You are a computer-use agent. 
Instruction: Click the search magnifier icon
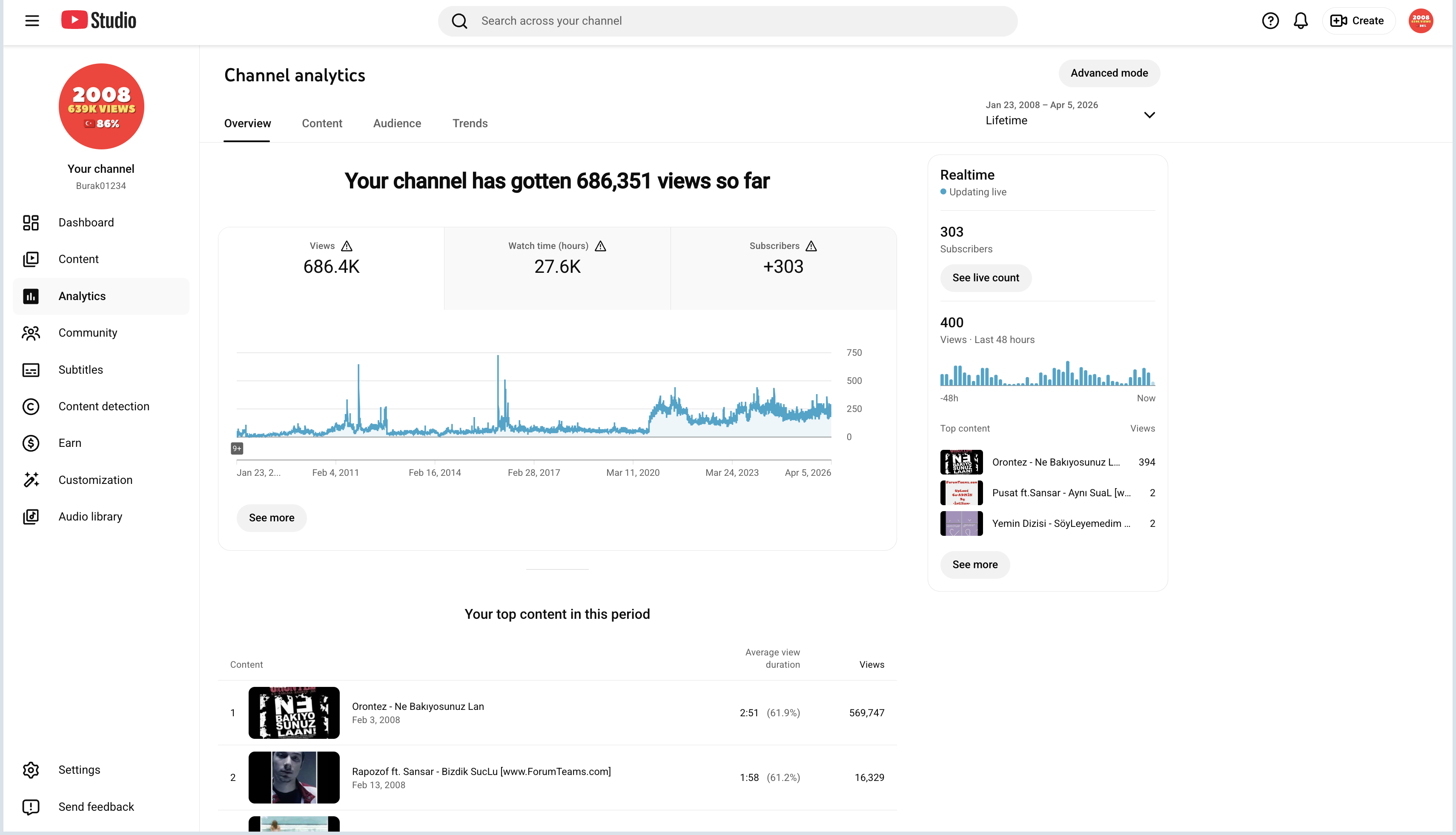pos(459,21)
